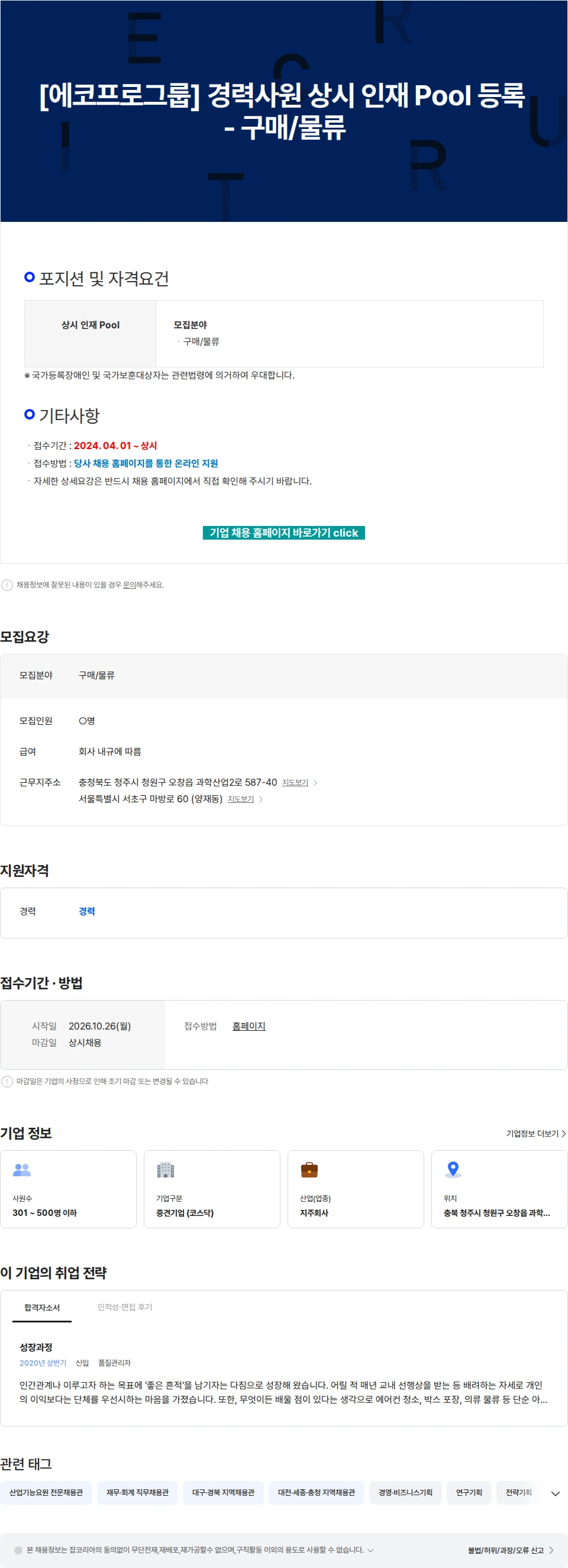Click the 사원수 people icon
Viewport: 568px width, 1568px height.
[22, 1169]
